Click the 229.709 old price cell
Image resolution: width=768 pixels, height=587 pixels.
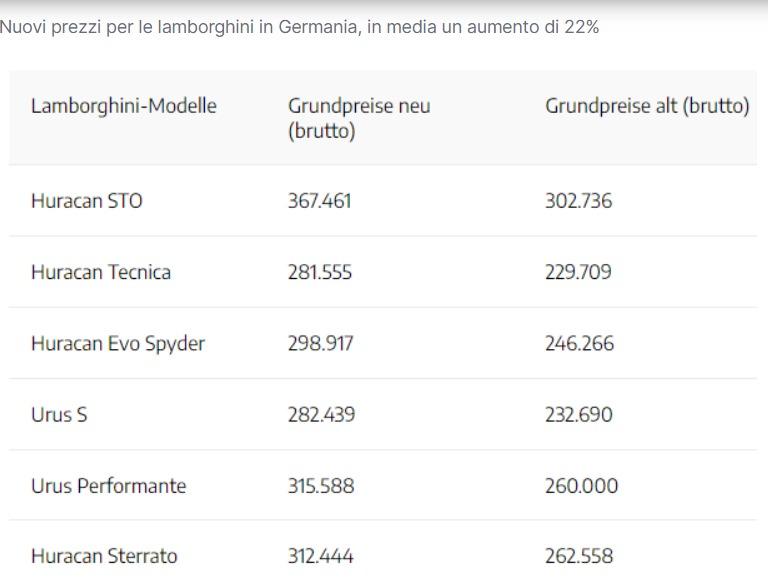click(578, 272)
